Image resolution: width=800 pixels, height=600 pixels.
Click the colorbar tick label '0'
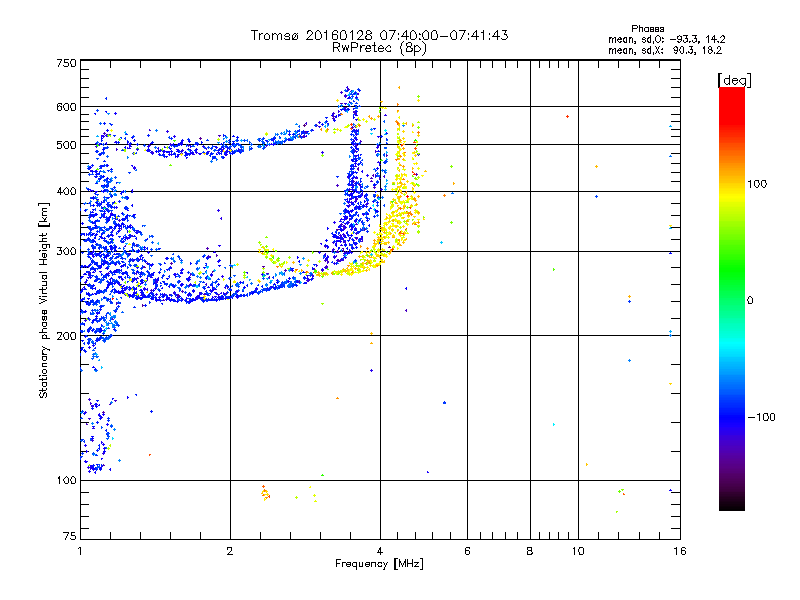pyautogui.click(x=750, y=300)
